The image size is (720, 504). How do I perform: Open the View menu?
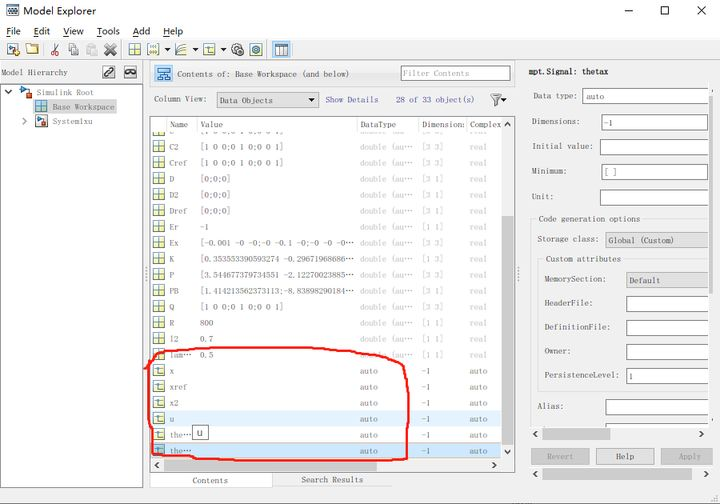(x=73, y=31)
